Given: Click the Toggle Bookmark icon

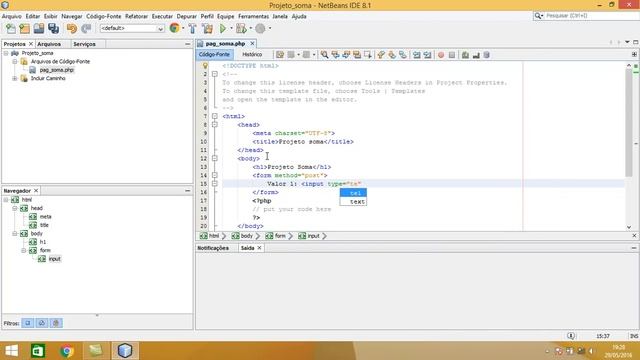Looking at the screenshot, I should tap(403, 55).
